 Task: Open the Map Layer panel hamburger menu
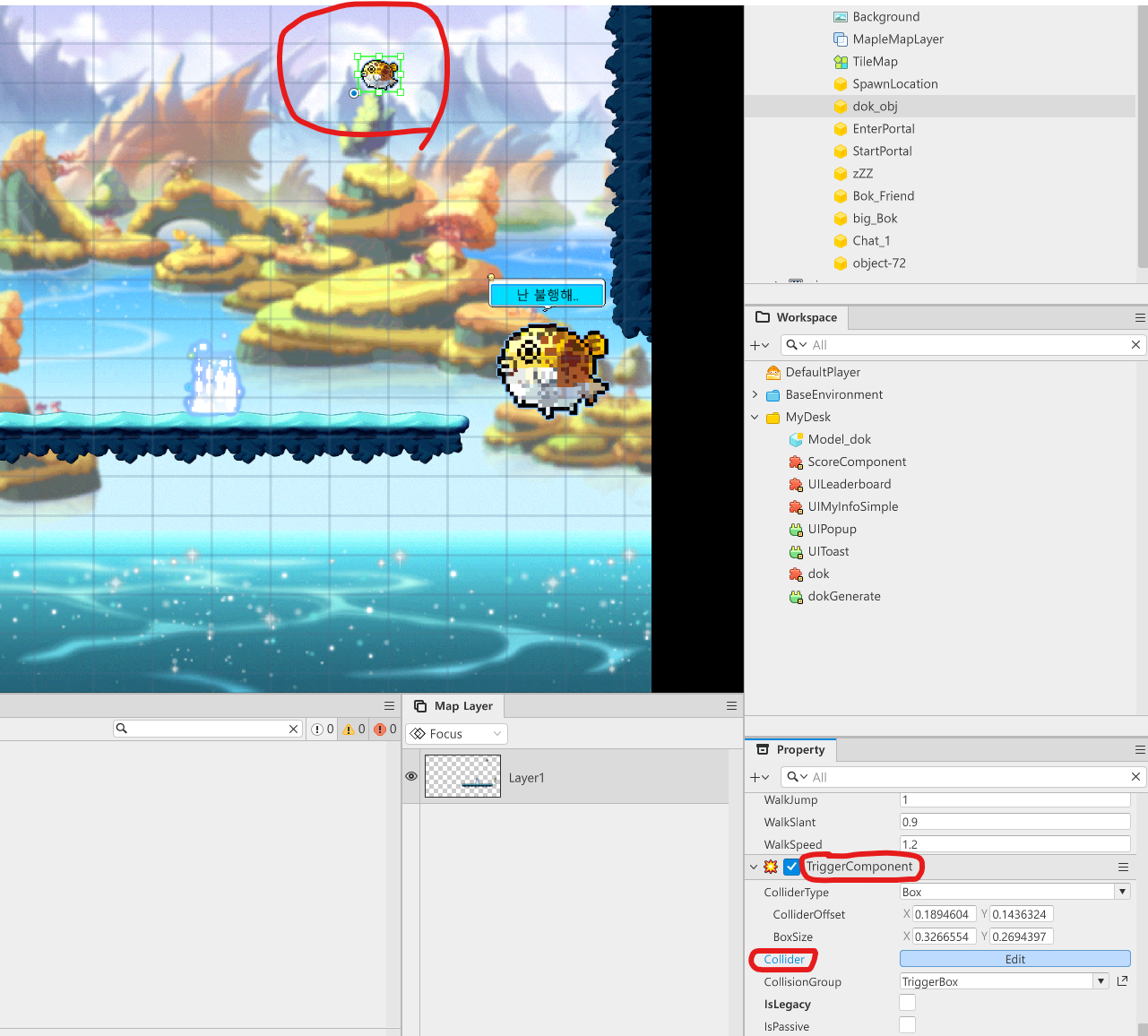(x=731, y=706)
